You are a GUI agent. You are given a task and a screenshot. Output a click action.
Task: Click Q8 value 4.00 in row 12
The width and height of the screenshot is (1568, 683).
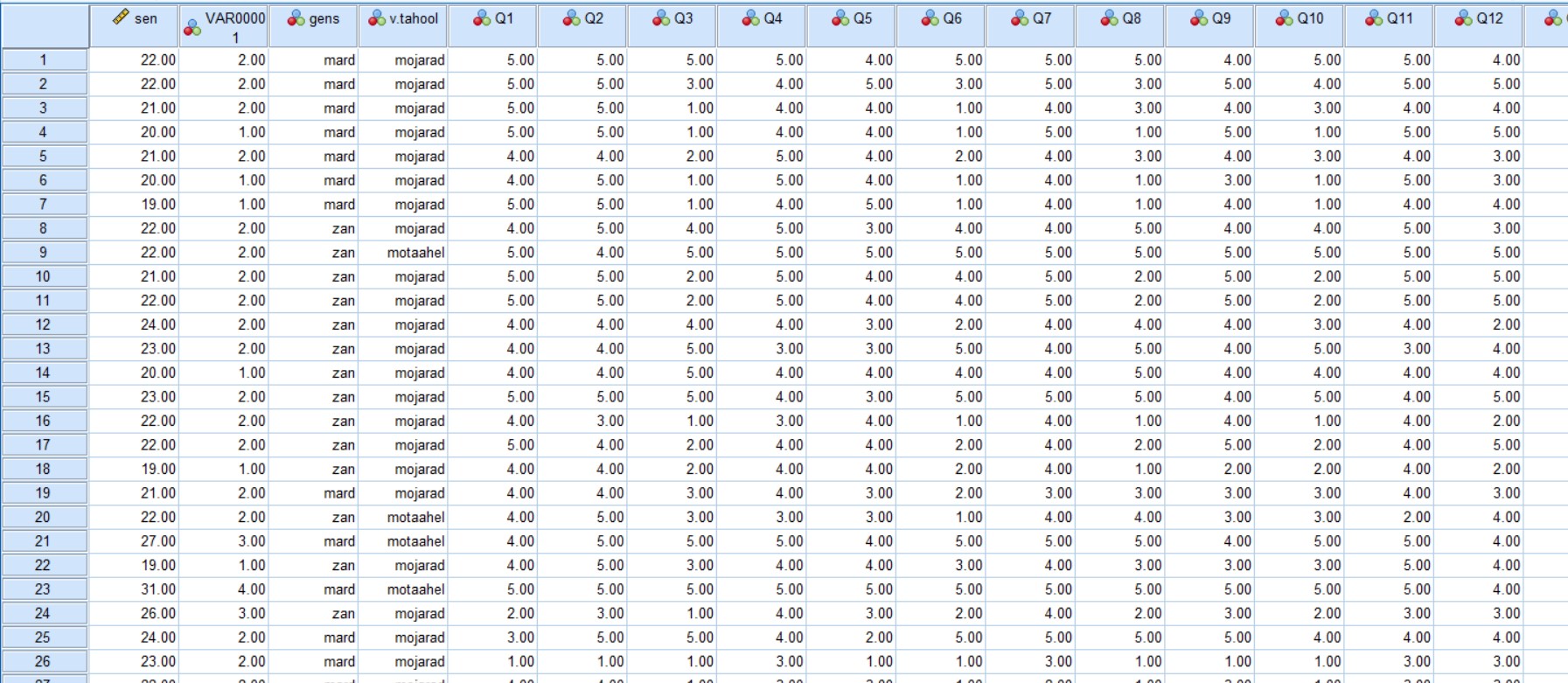pyautogui.click(x=1148, y=324)
